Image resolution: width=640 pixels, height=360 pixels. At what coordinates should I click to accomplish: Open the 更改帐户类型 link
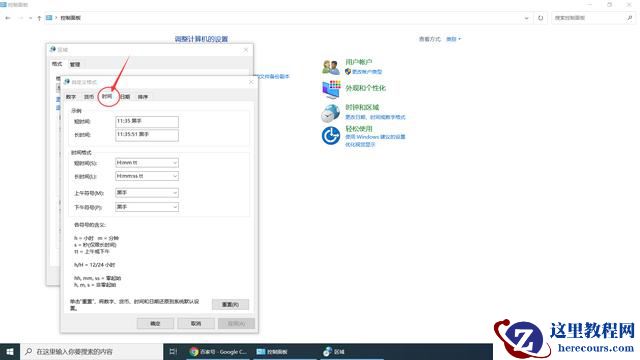click(x=367, y=72)
